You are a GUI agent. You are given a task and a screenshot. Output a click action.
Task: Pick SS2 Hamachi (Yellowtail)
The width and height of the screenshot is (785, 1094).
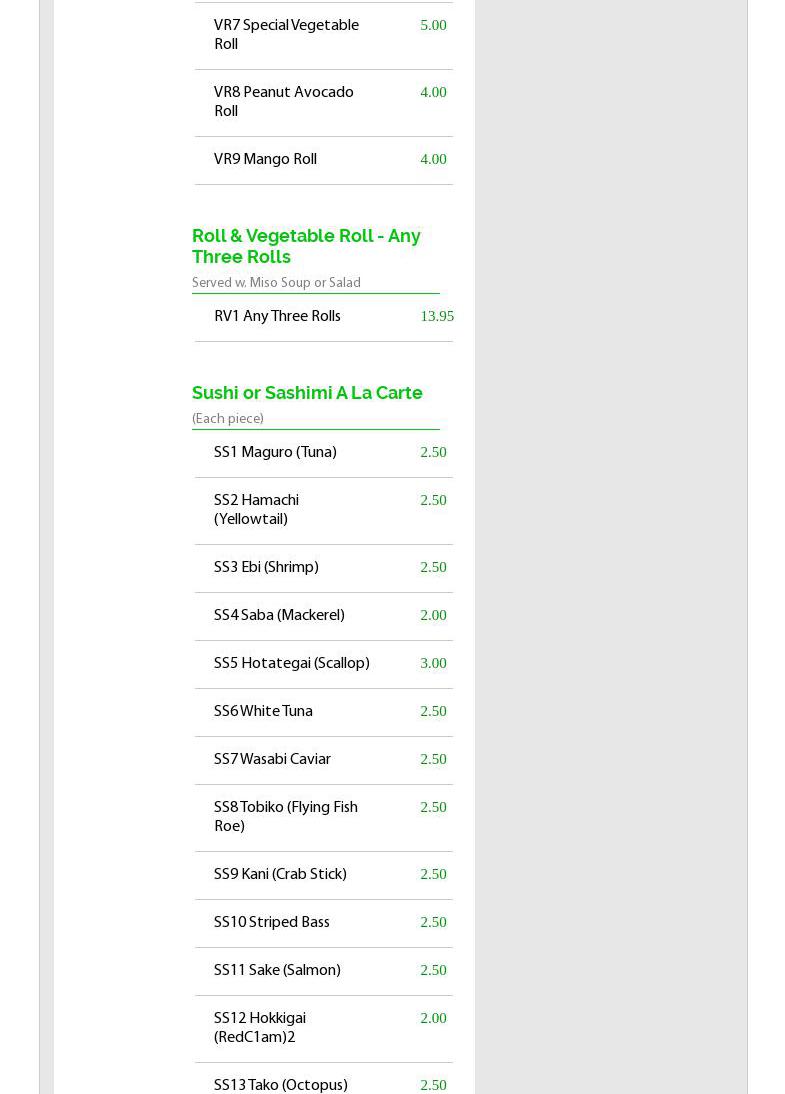(256, 510)
